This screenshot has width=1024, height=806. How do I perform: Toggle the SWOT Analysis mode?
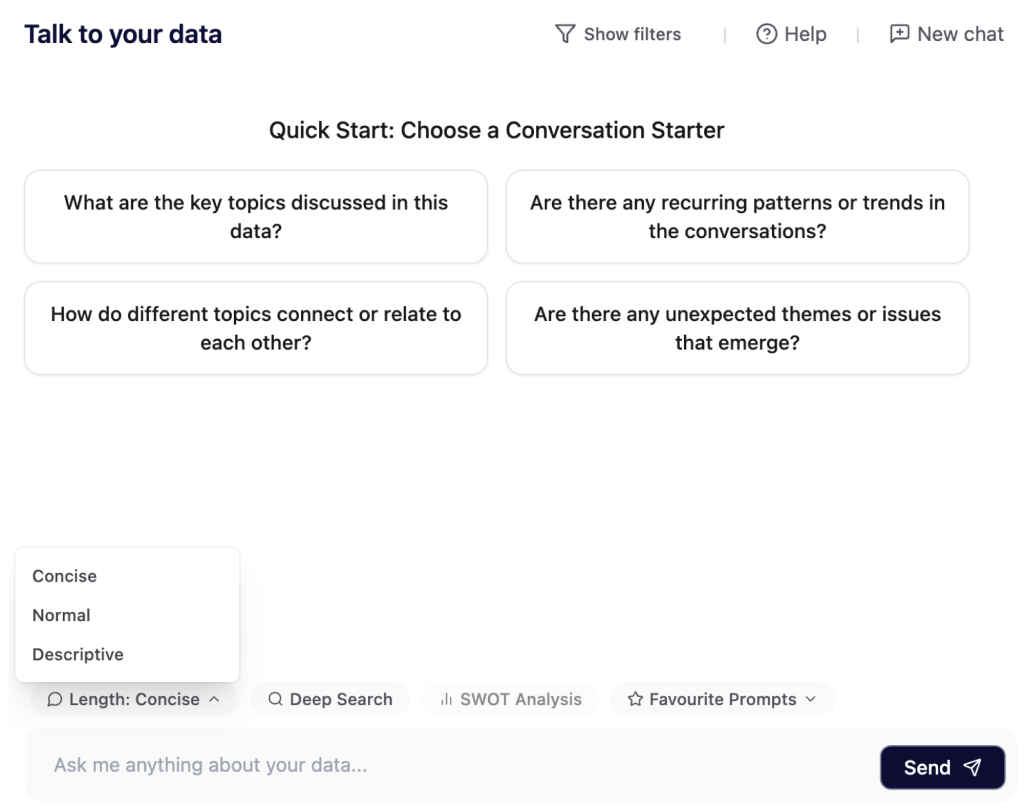(x=510, y=700)
